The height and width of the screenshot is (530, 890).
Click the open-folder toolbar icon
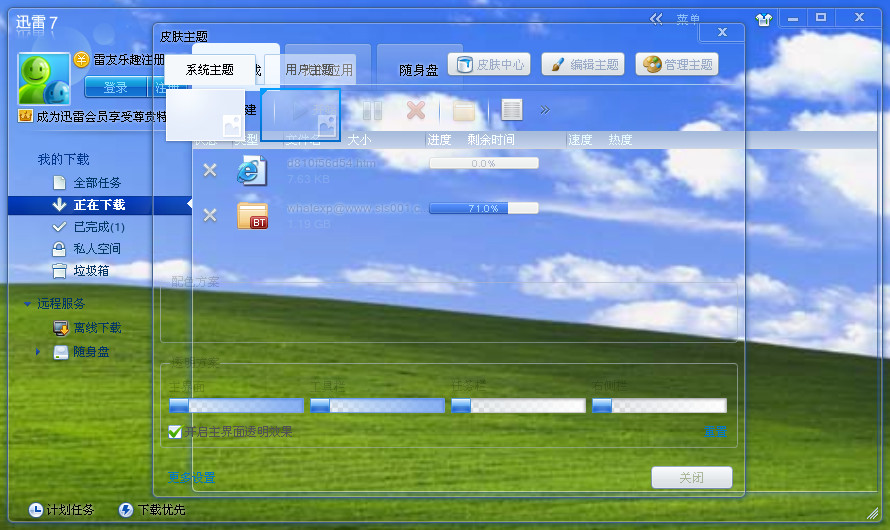(464, 110)
